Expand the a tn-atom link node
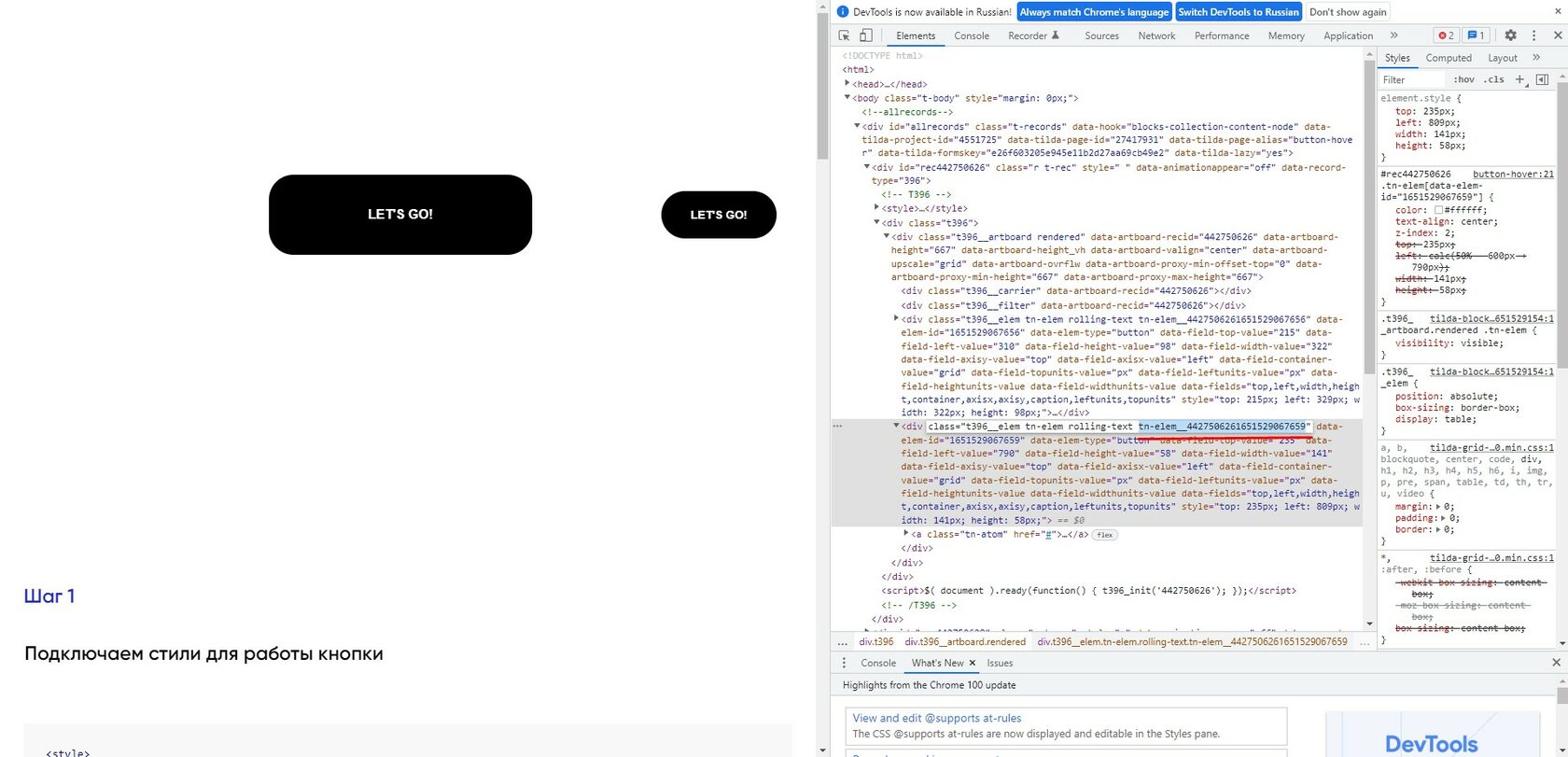The width and height of the screenshot is (1568, 757). coord(906,534)
